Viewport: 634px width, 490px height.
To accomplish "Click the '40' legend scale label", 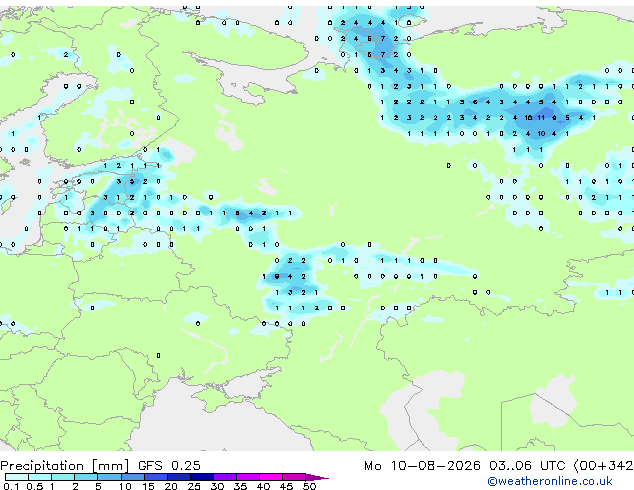I will pyautogui.click(x=263, y=486).
